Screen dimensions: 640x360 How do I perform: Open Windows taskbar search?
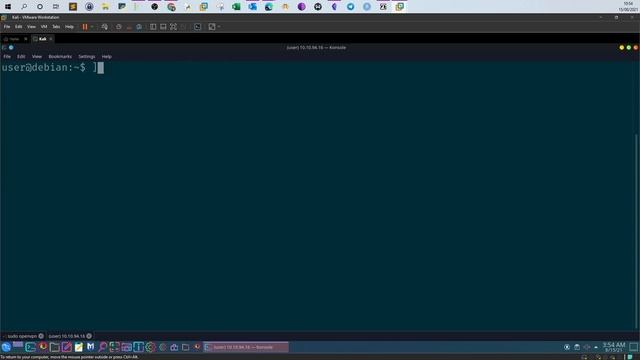[24, 7]
